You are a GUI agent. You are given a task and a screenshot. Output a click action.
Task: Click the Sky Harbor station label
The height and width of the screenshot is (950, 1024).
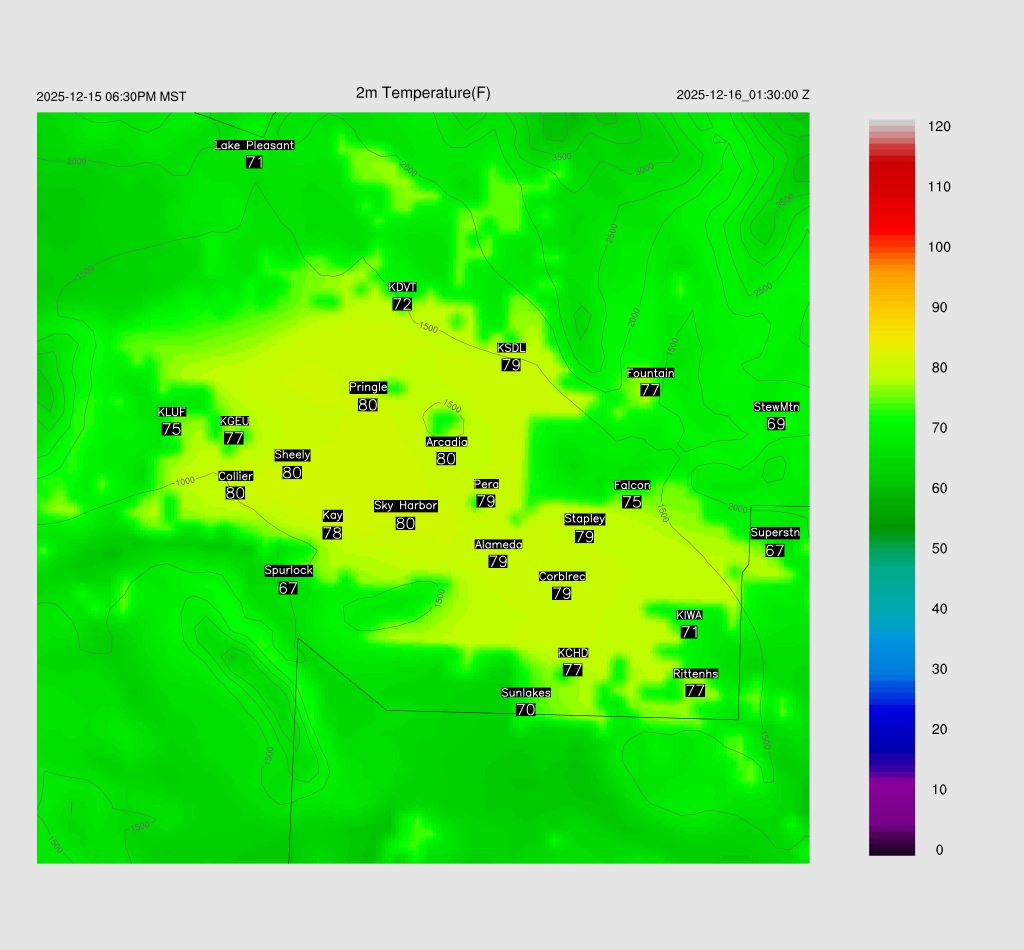(x=405, y=506)
